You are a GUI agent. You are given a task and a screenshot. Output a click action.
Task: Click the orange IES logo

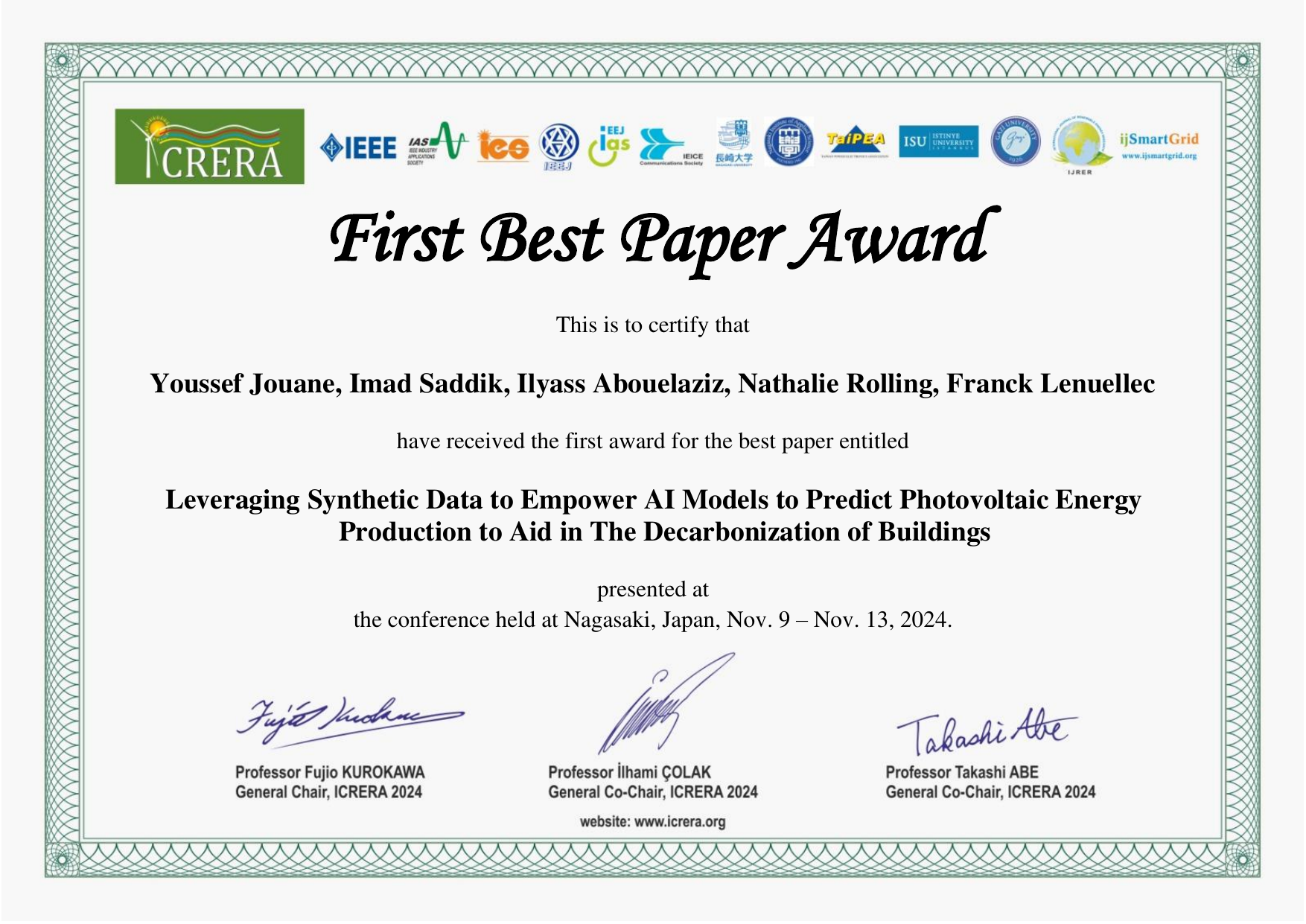[503, 146]
